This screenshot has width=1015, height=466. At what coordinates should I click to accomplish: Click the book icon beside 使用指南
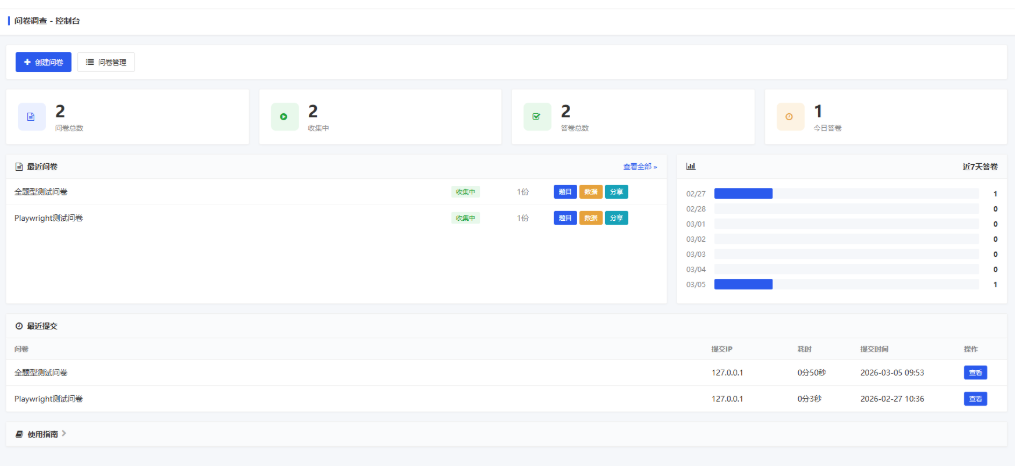coord(19,434)
